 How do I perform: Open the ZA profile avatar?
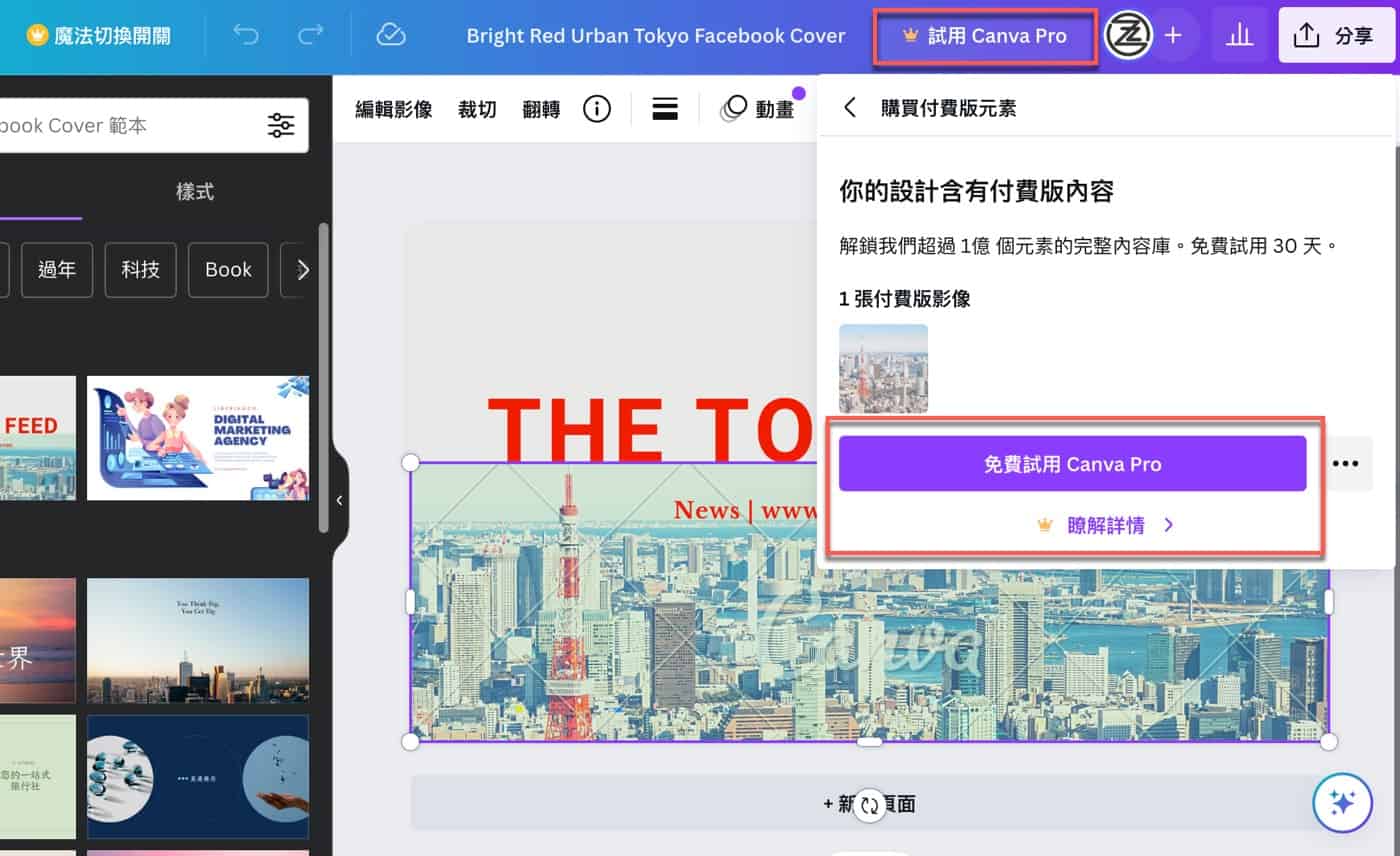[x=1128, y=37]
